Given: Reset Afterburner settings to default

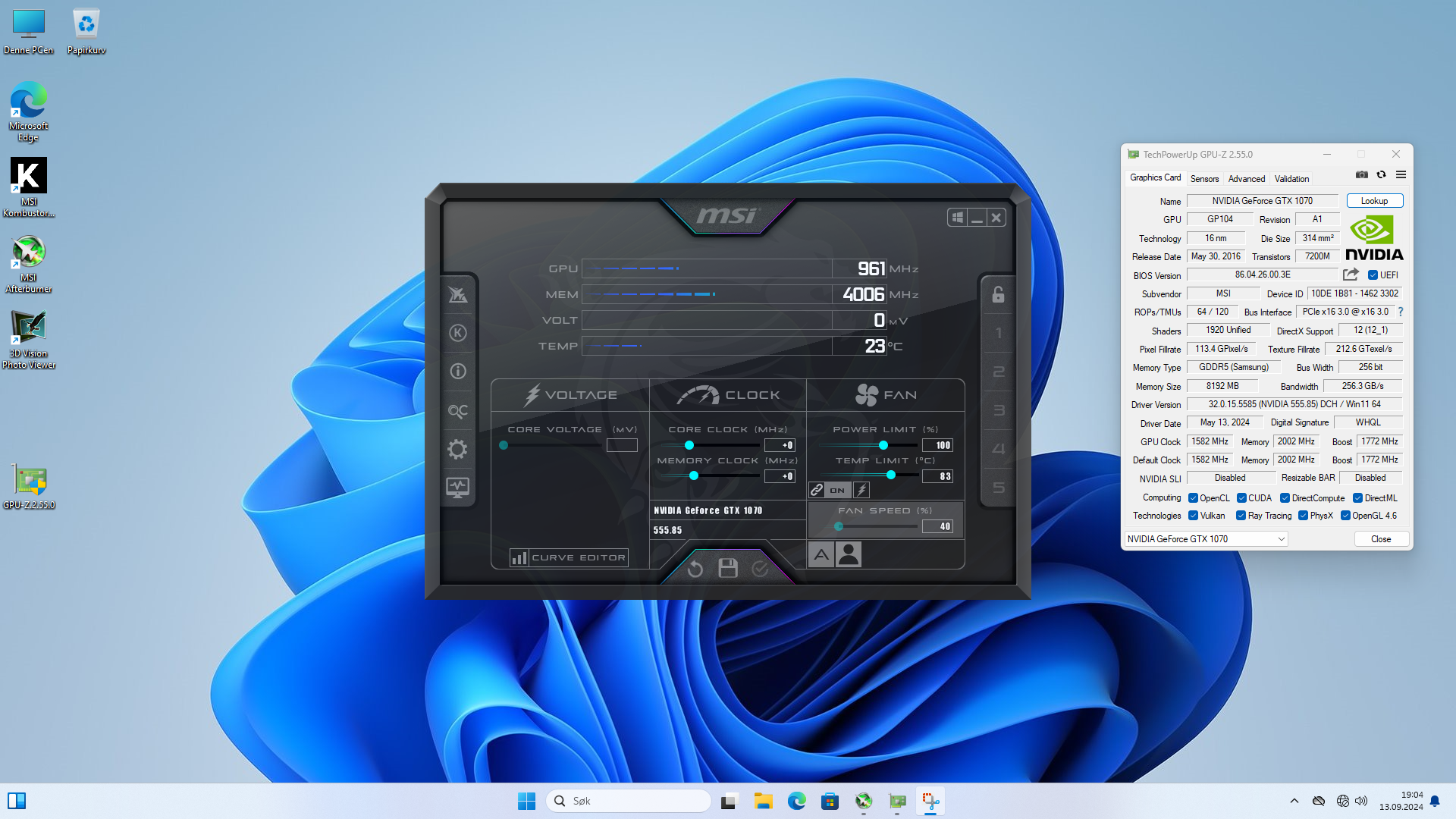Looking at the screenshot, I should pos(695,569).
